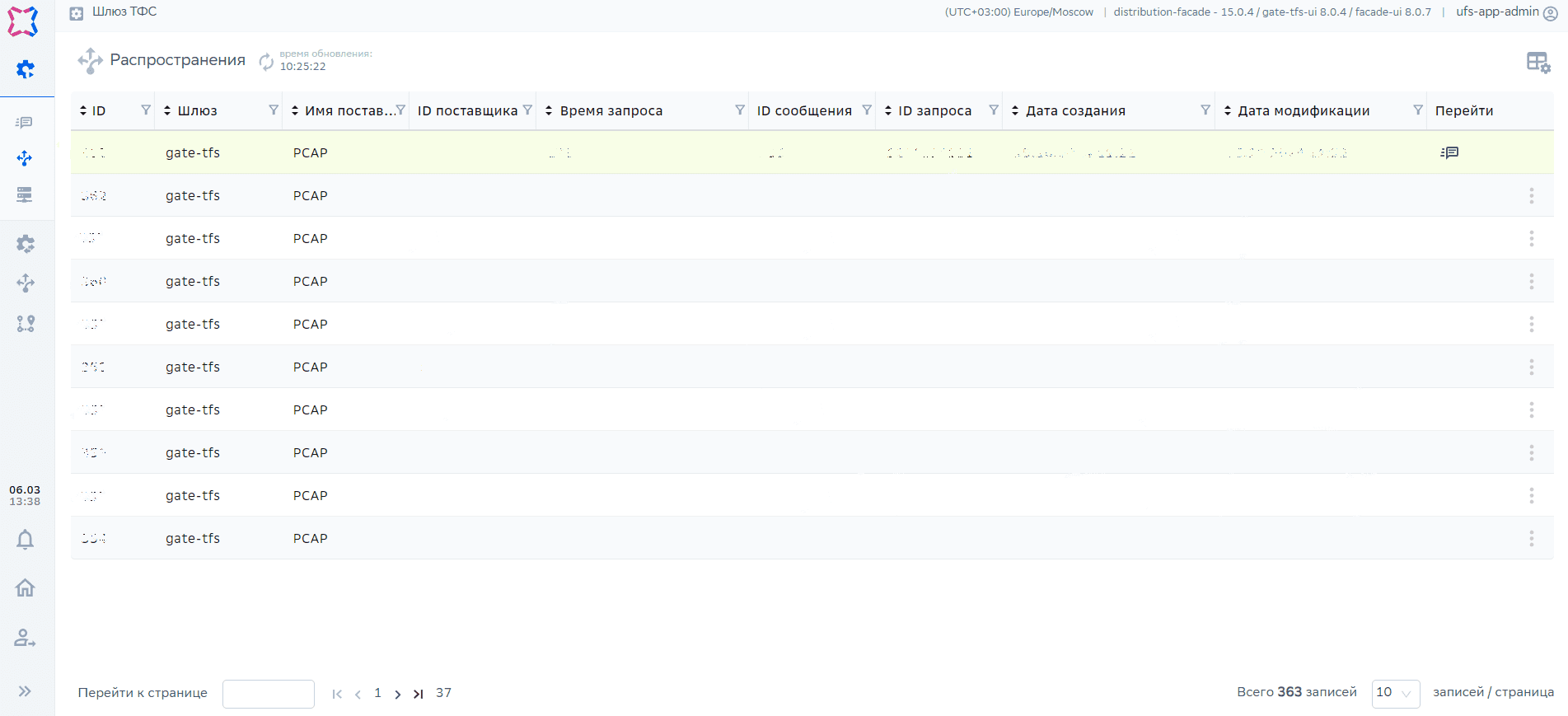Image resolution: width=1568 pixels, height=716 pixels.
Task: Sort by ID запроса column header
Action: click(x=934, y=111)
